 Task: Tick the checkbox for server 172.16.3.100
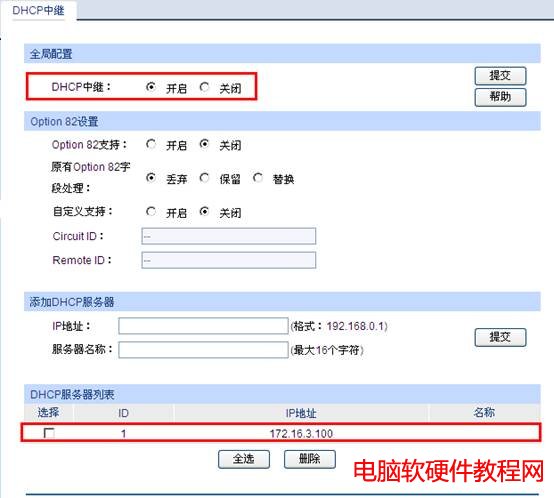pyautogui.click(x=49, y=433)
